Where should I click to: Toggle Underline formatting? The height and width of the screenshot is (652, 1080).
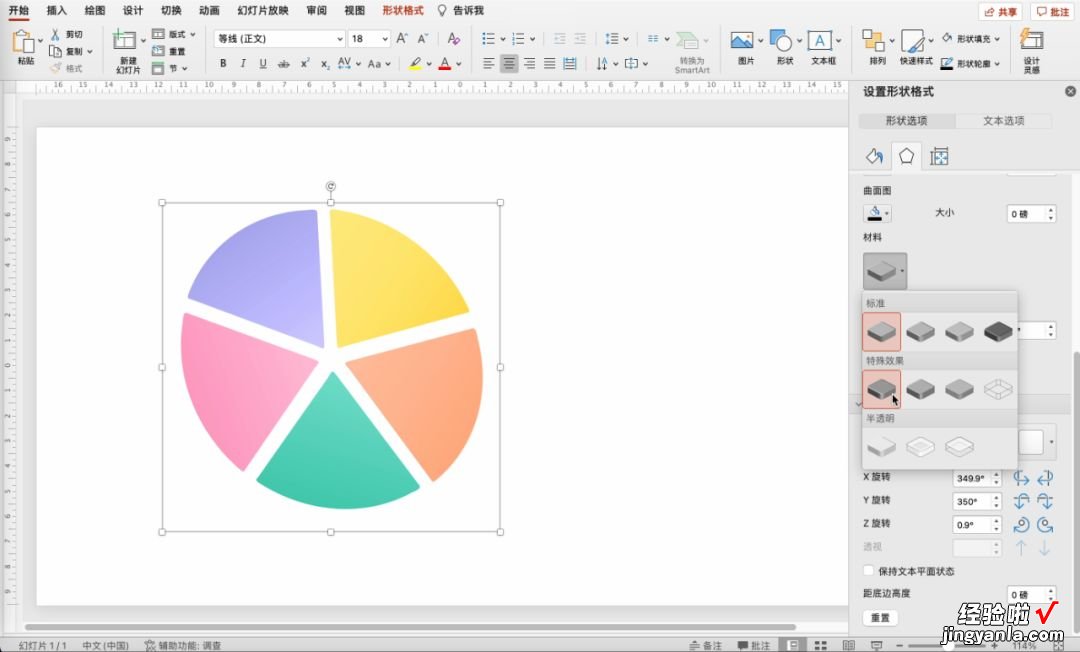tap(263, 63)
